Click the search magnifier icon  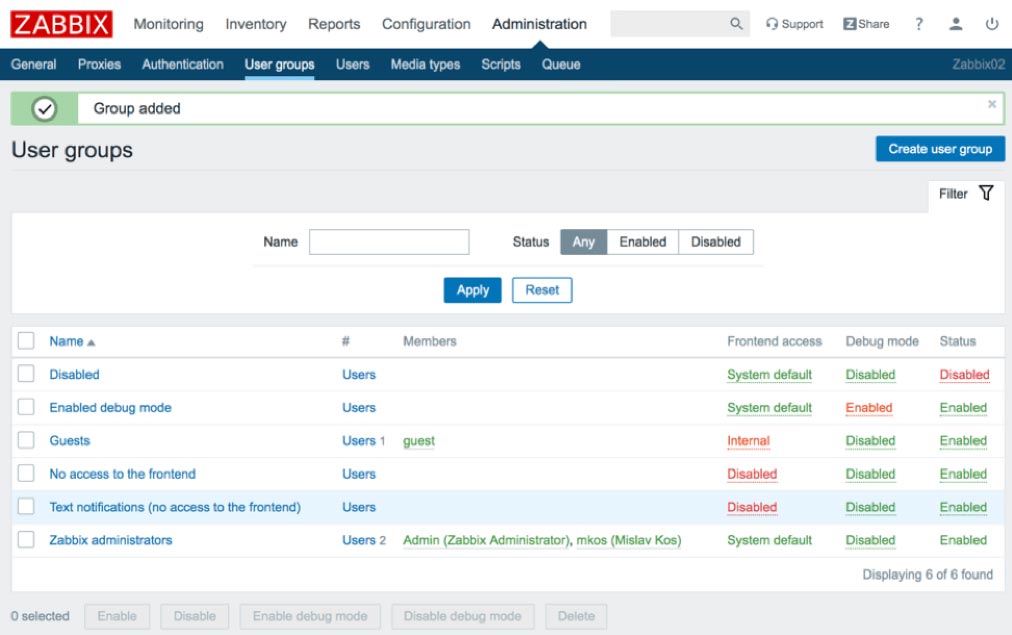coord(736,24)
